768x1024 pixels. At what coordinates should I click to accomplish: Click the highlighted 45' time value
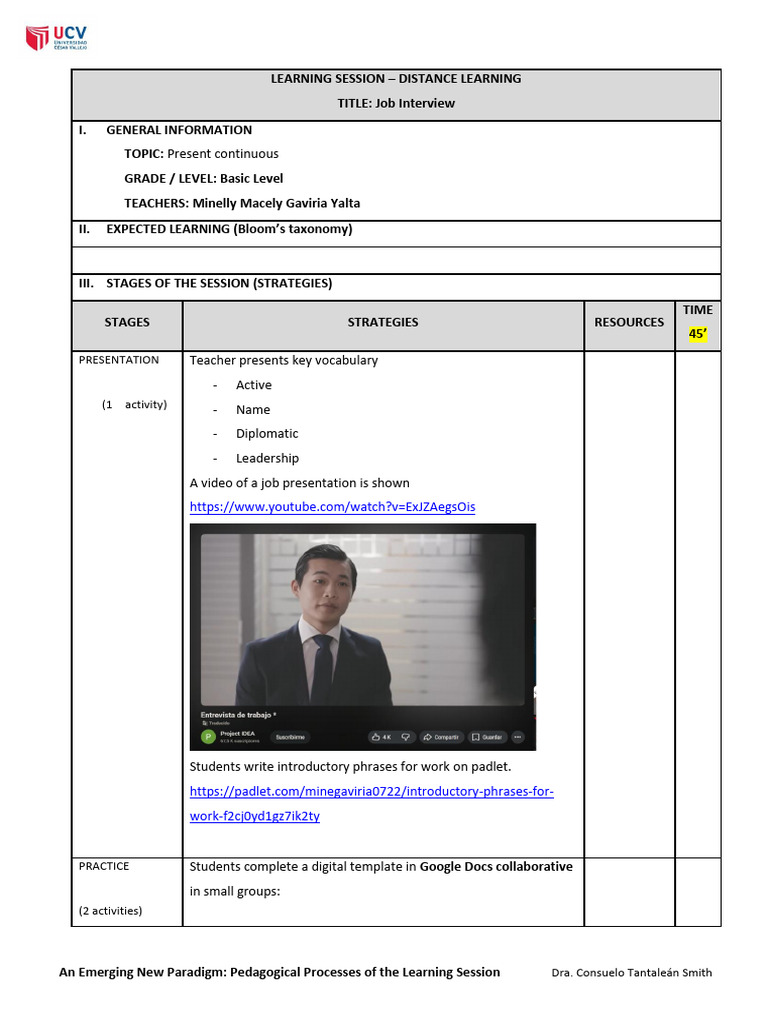click(x=697, y=334)
